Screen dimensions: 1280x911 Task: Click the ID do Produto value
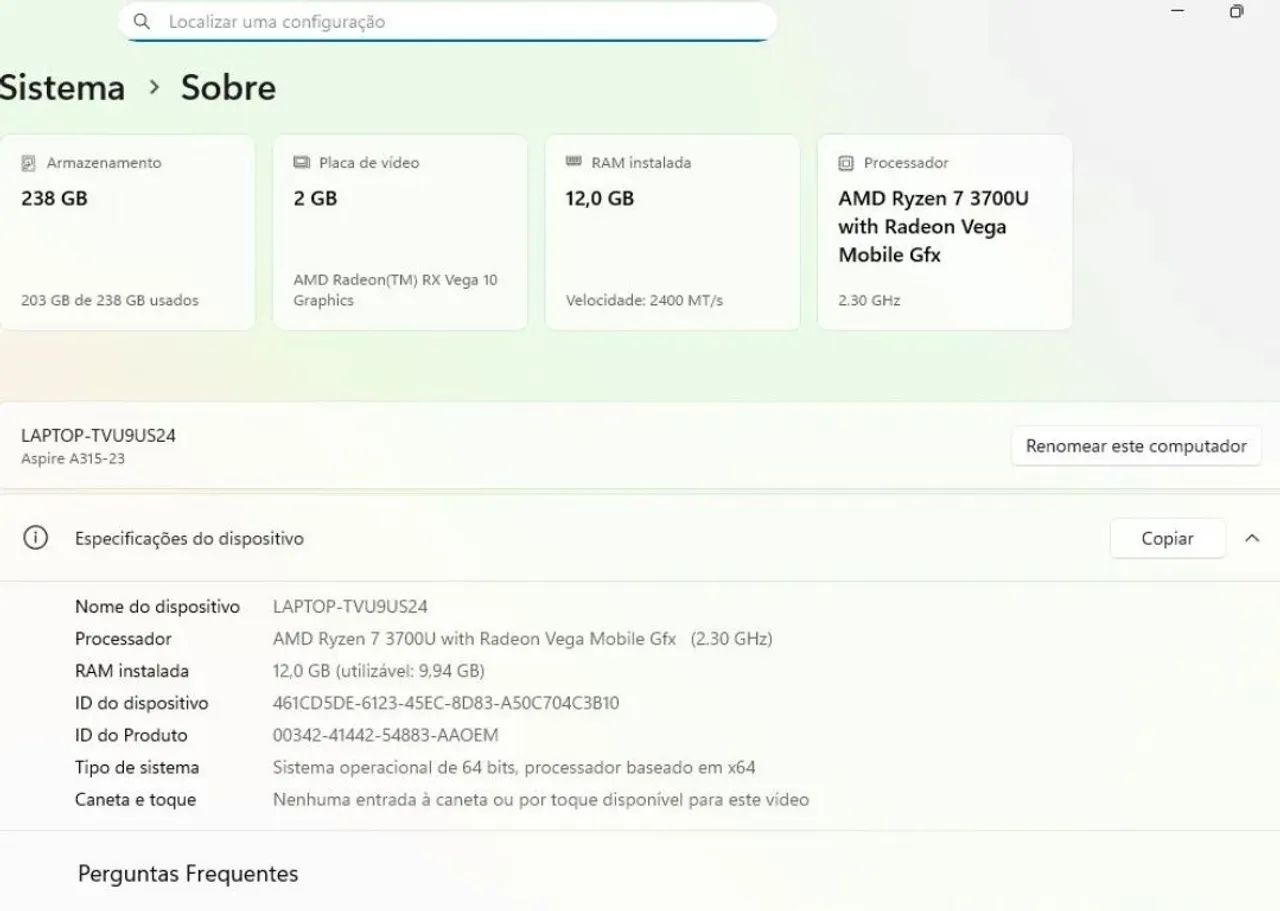[385, 735]
